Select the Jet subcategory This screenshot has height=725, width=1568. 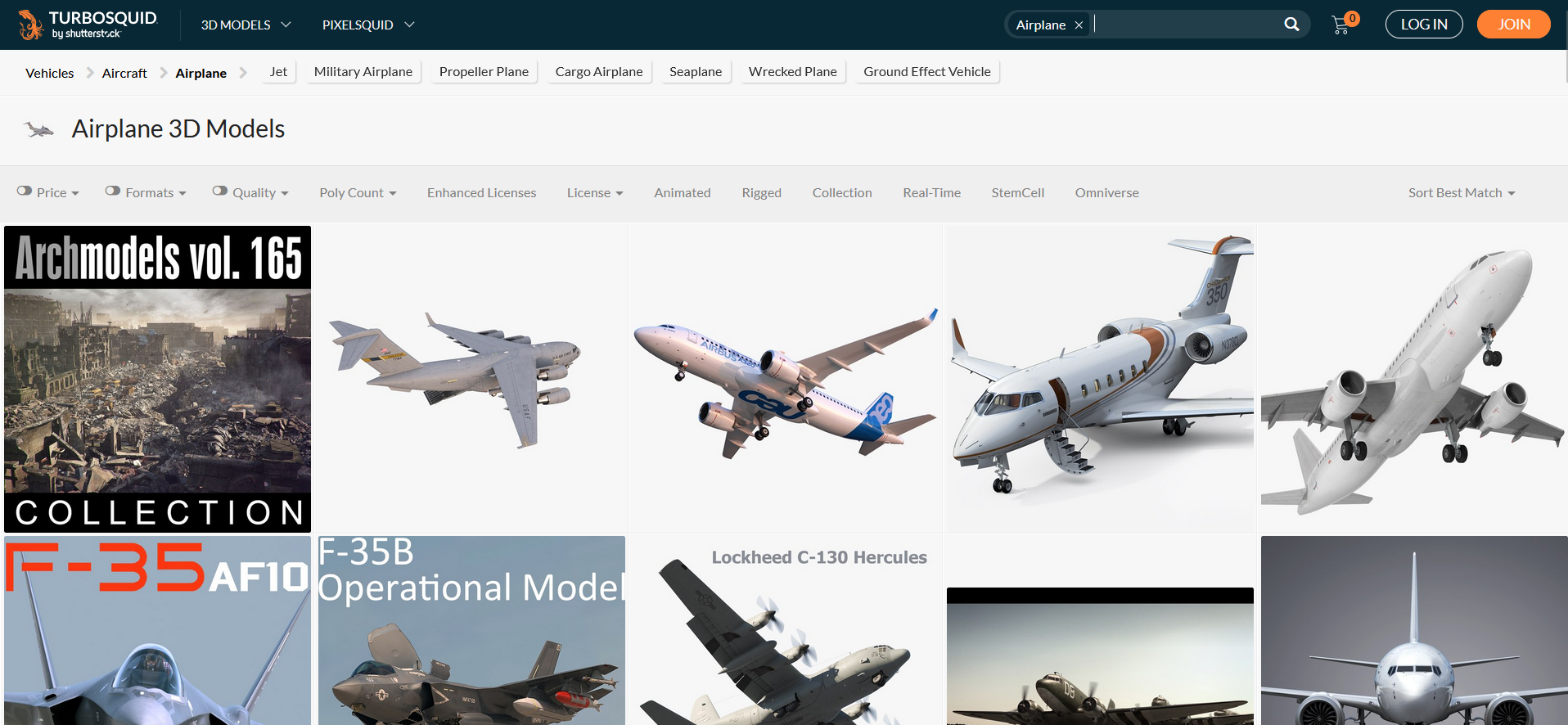coord(278,72)
